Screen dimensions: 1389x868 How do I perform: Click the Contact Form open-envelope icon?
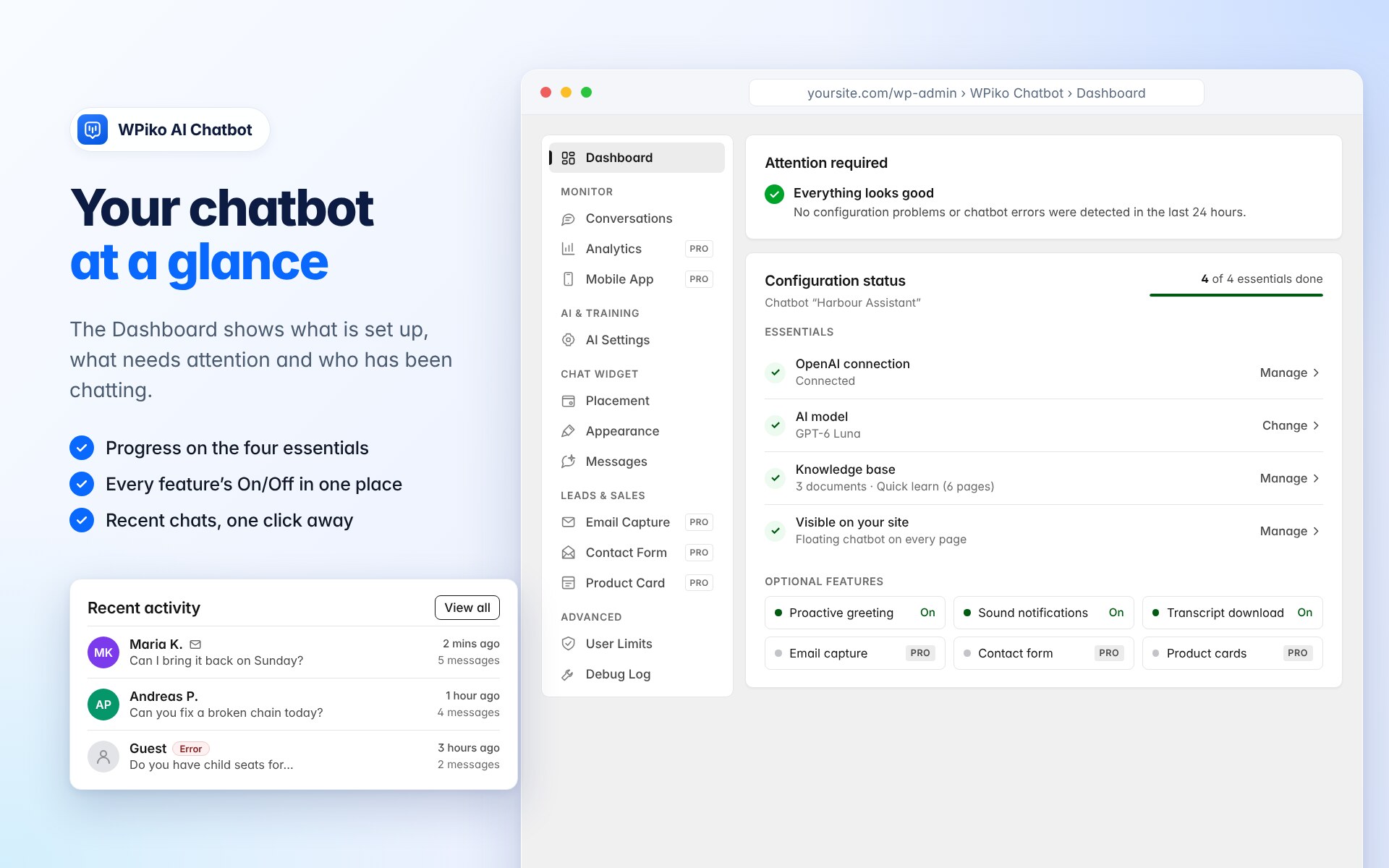pos(568,553)
